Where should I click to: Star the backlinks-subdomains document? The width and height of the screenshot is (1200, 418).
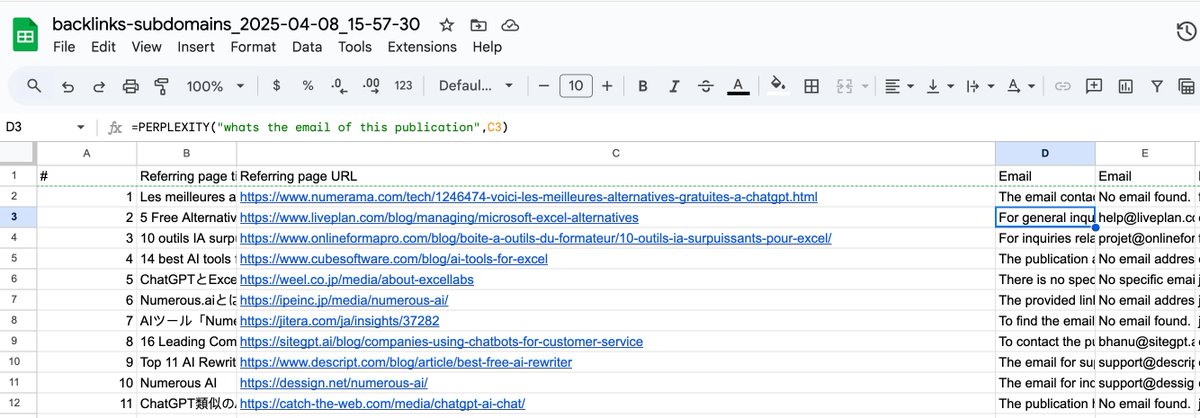pos(447,24)
